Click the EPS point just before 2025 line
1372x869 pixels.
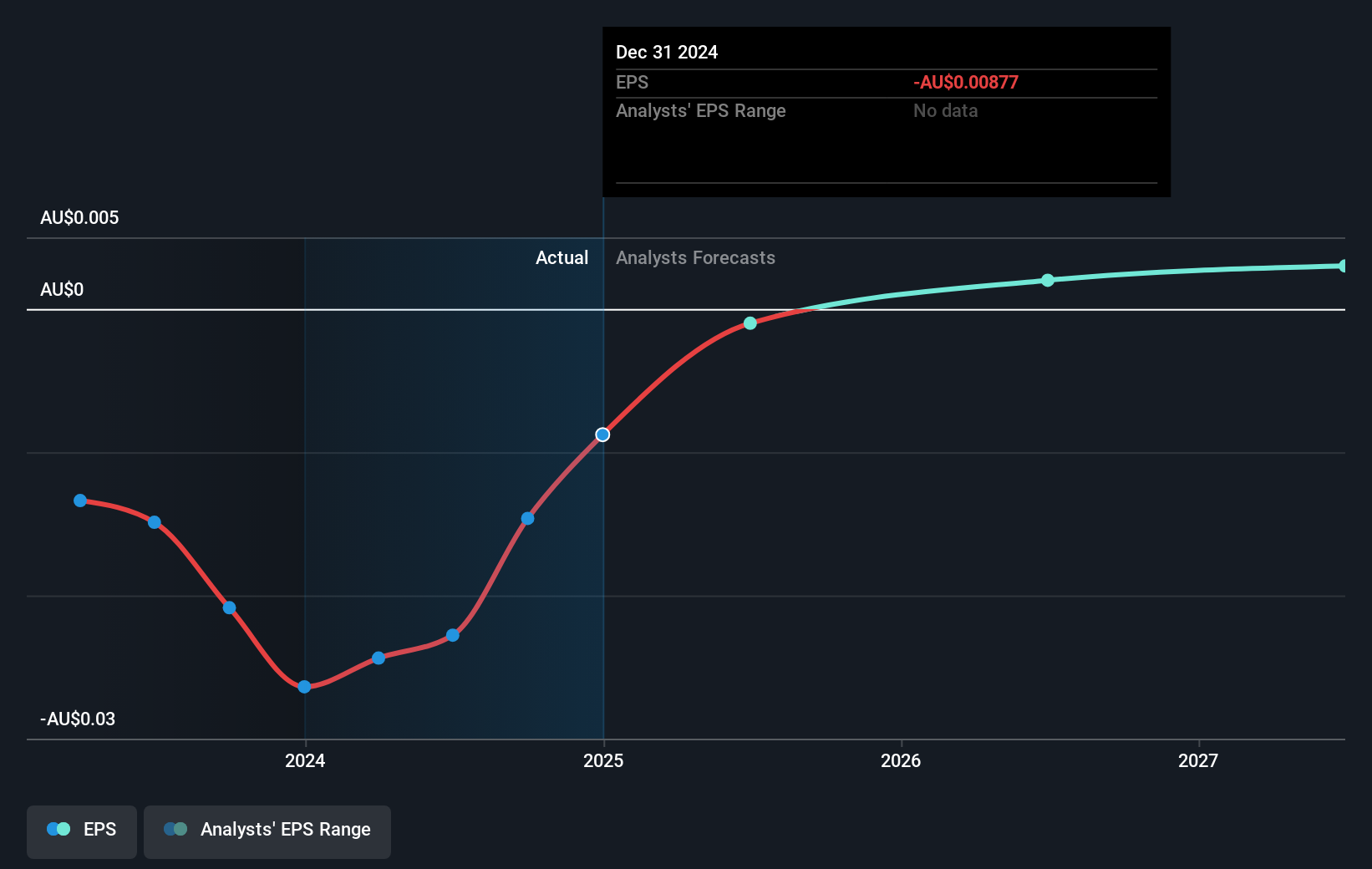(527, 519)
